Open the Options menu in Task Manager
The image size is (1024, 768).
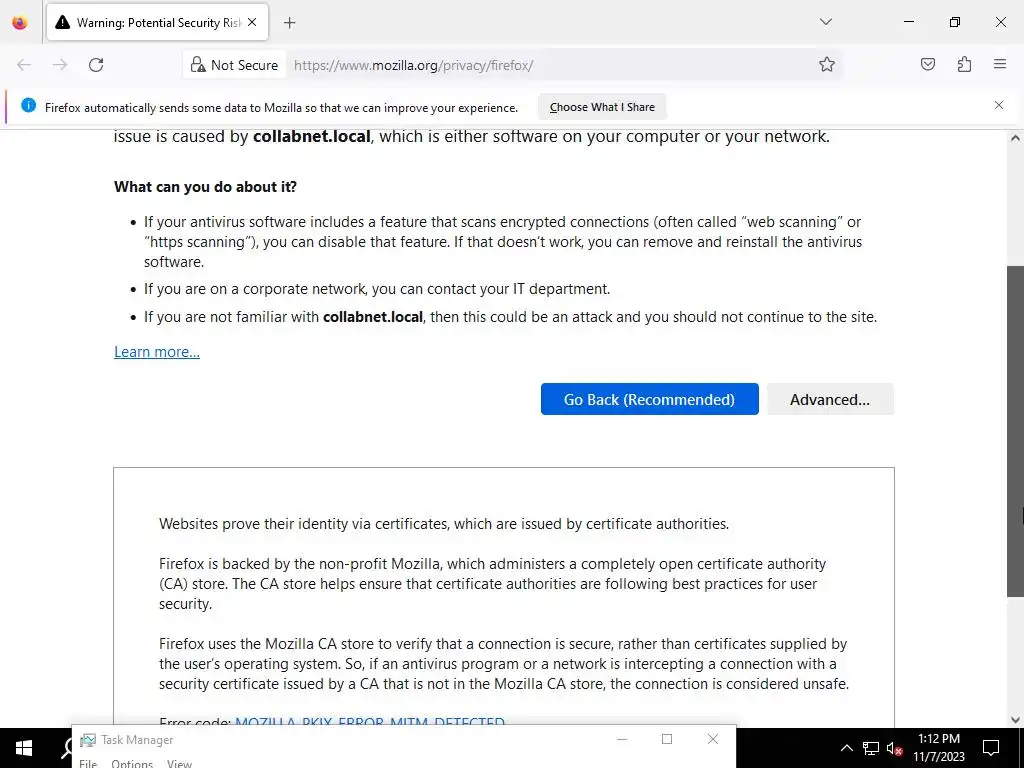point(132,763)
